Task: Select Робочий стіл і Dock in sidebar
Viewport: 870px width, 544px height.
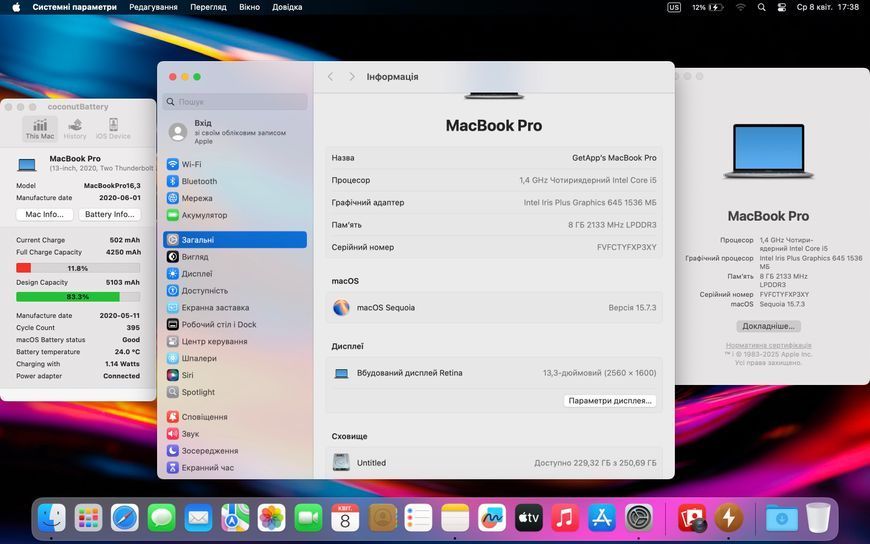Action: point(235,324)
